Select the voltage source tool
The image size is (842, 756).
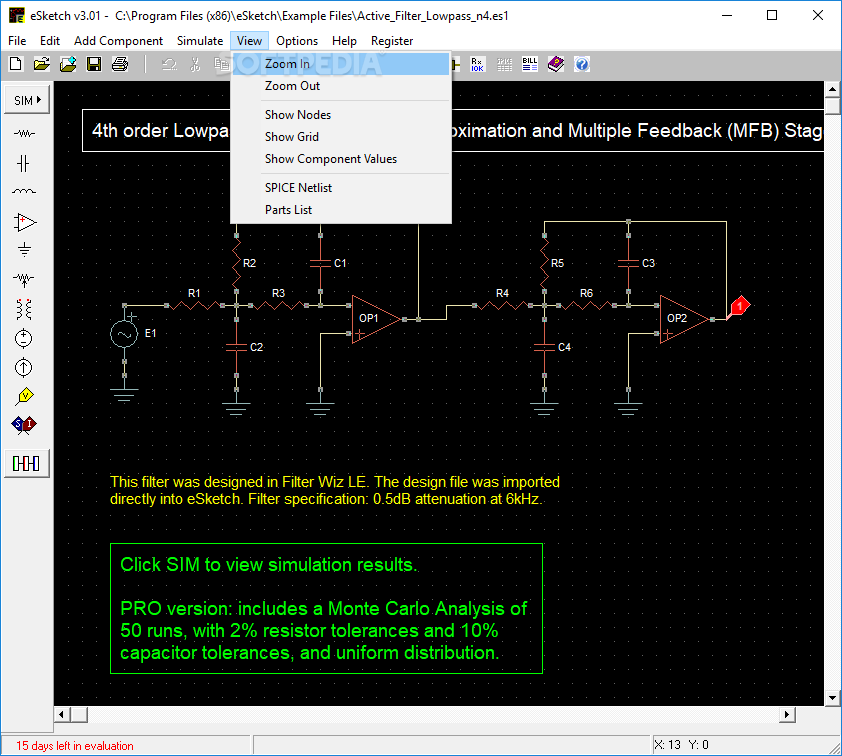(24, 338)
